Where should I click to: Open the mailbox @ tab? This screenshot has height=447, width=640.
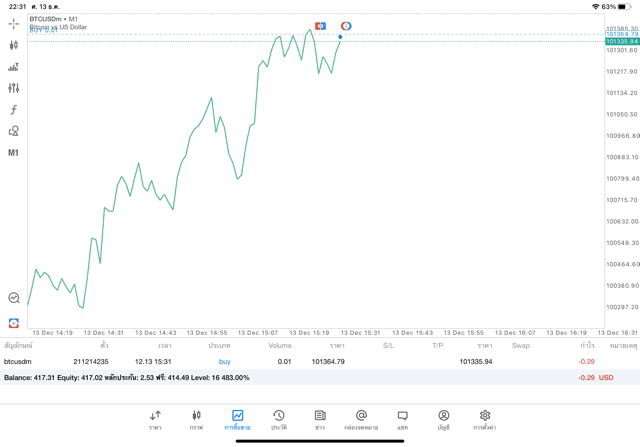tap(361, 419)
